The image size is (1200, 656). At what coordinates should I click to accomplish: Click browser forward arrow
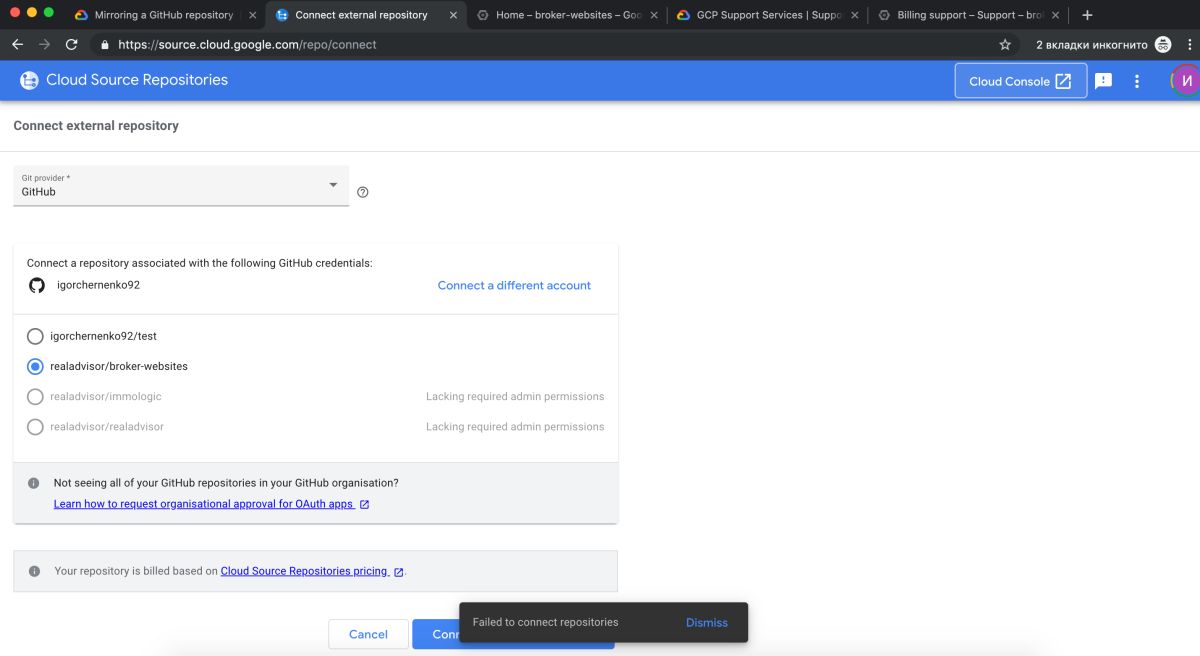[x=44, y=45]
